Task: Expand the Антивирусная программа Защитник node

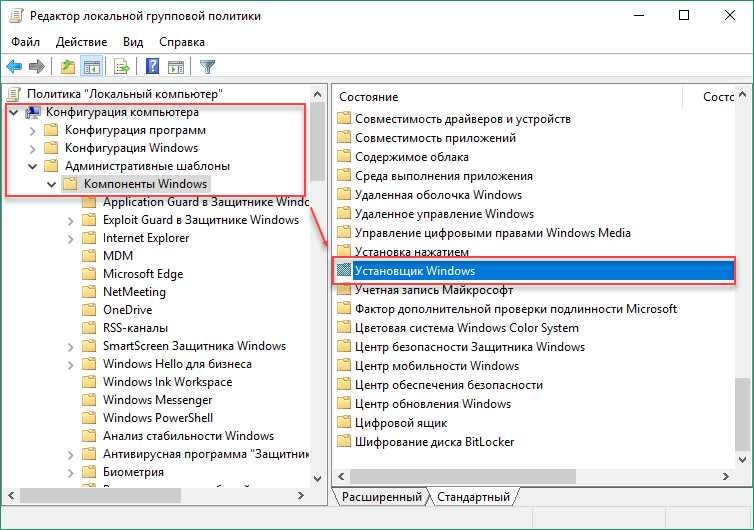Action: point(71,454)
